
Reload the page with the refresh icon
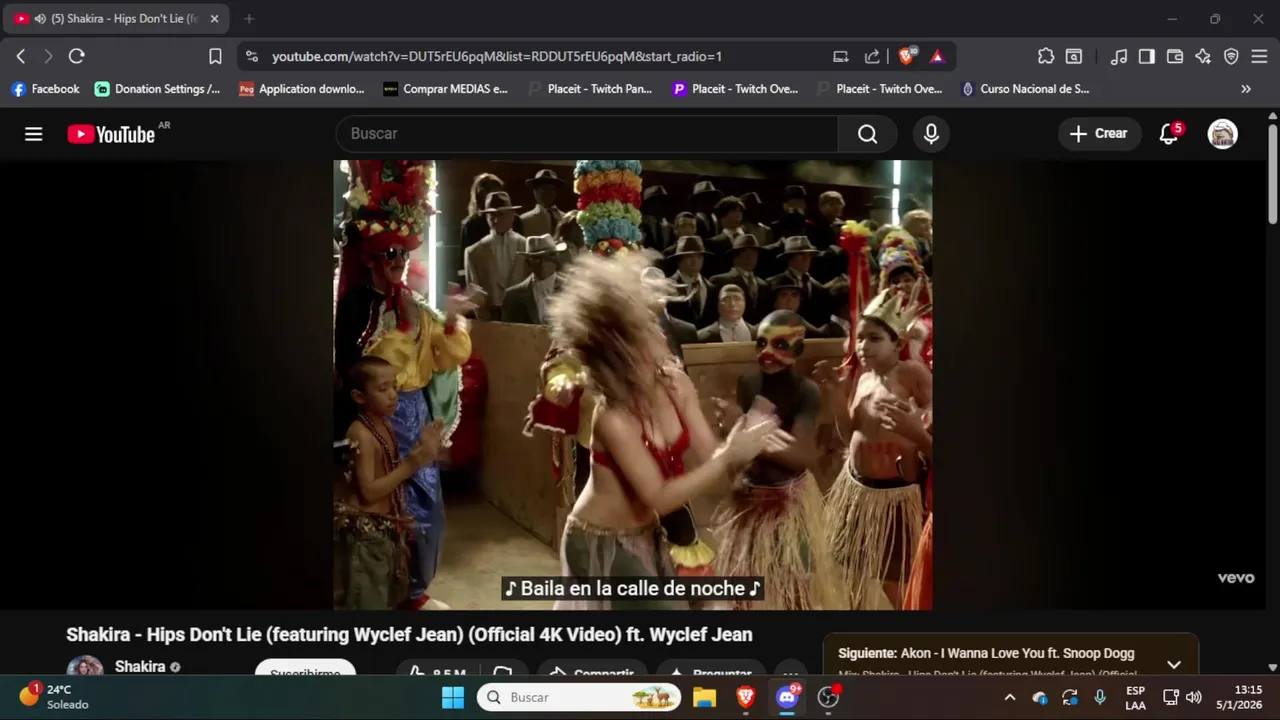point(77,57)
